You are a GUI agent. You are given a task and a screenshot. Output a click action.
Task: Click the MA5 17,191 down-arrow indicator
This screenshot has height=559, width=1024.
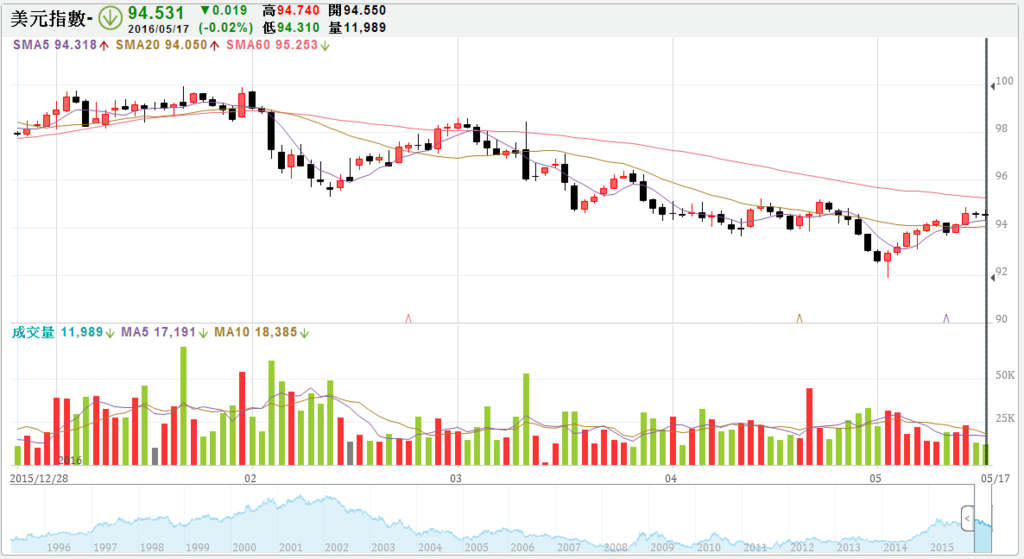point(203,333)
